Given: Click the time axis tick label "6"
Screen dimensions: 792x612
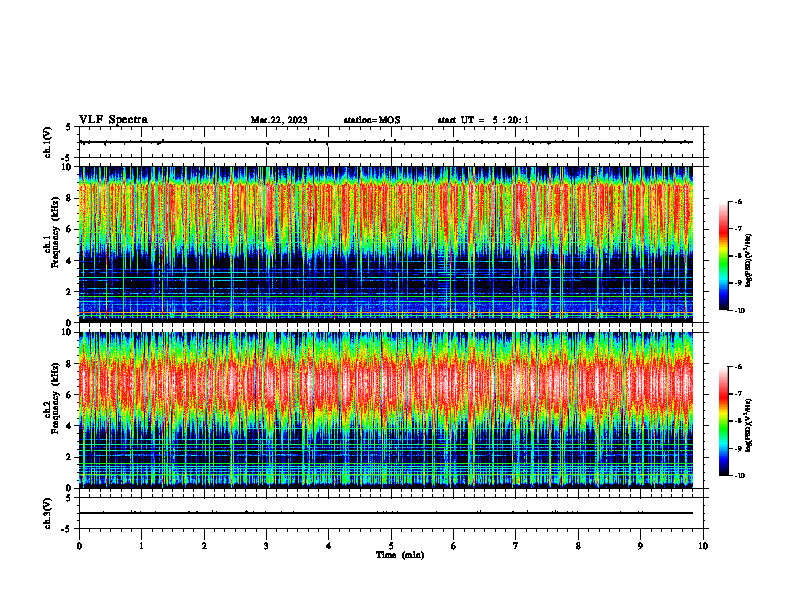Looking at the screenshot, I should tap(454, 546).
